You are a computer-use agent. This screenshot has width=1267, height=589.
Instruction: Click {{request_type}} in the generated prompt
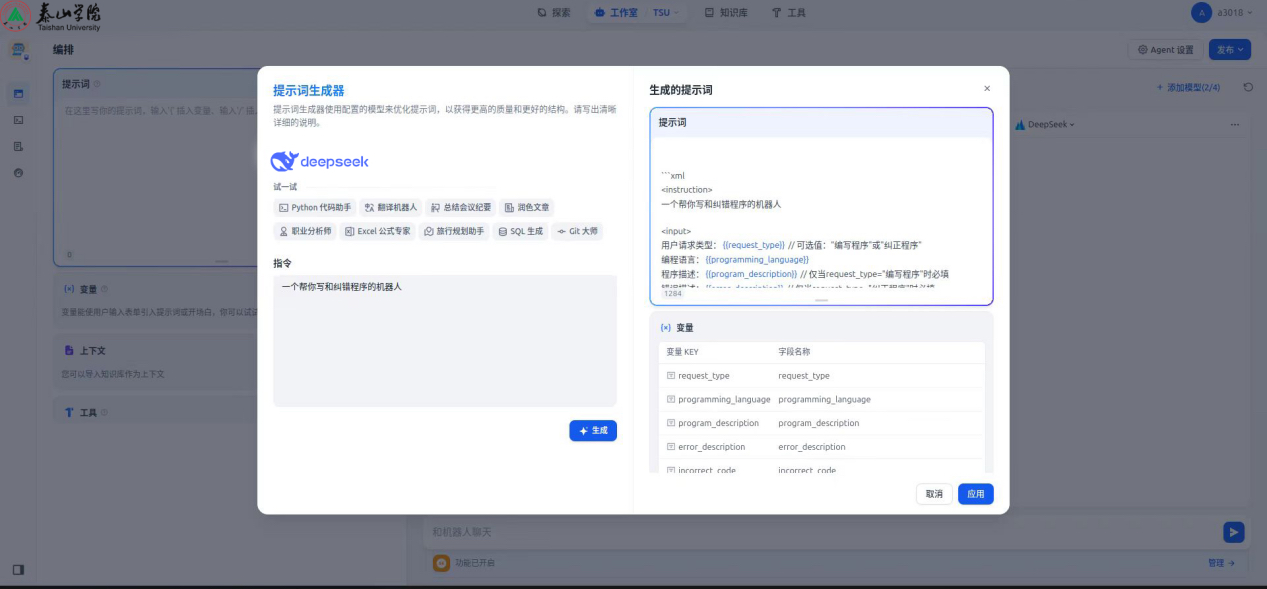coord(754,245)
